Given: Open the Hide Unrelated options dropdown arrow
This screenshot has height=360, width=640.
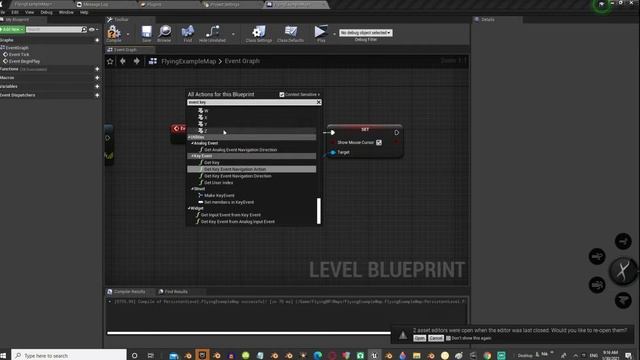Looking at the screenshot, I should coord(233,34).
